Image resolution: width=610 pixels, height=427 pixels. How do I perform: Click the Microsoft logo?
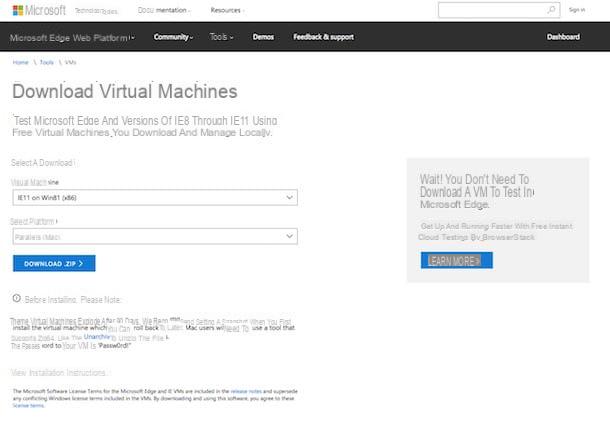click(39, 10)
